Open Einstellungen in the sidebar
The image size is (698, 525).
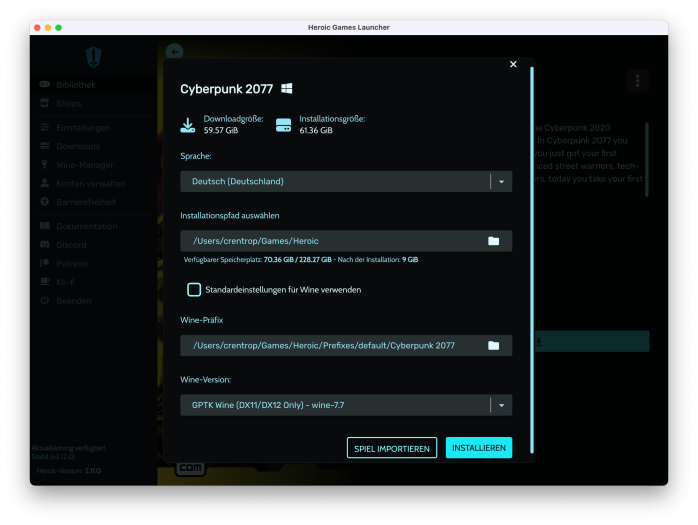point(93,128)
